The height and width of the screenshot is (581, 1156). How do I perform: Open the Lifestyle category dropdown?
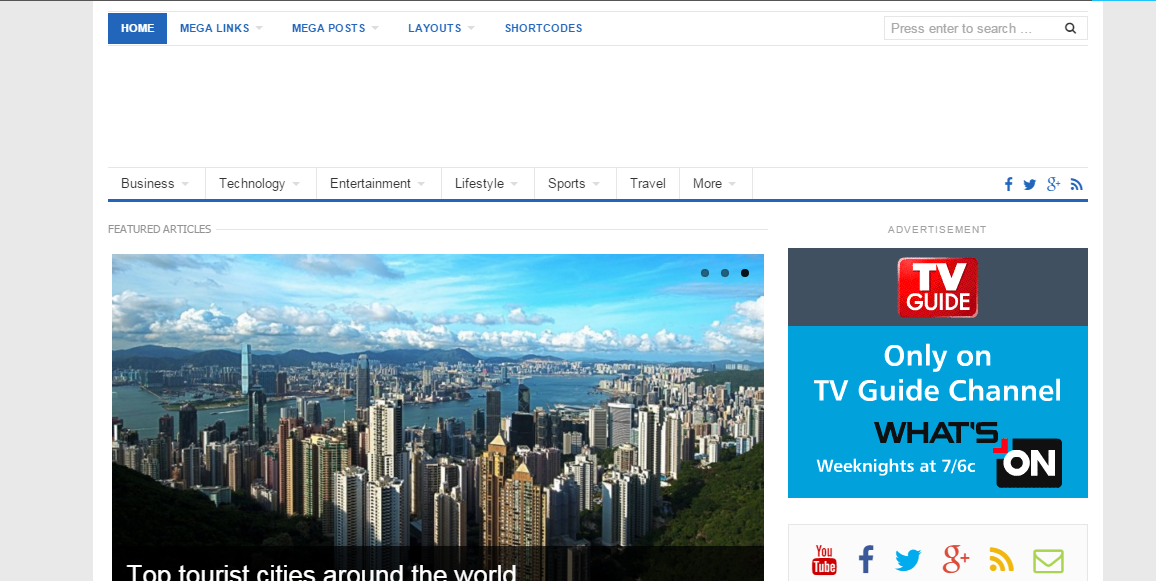[487, 184]
